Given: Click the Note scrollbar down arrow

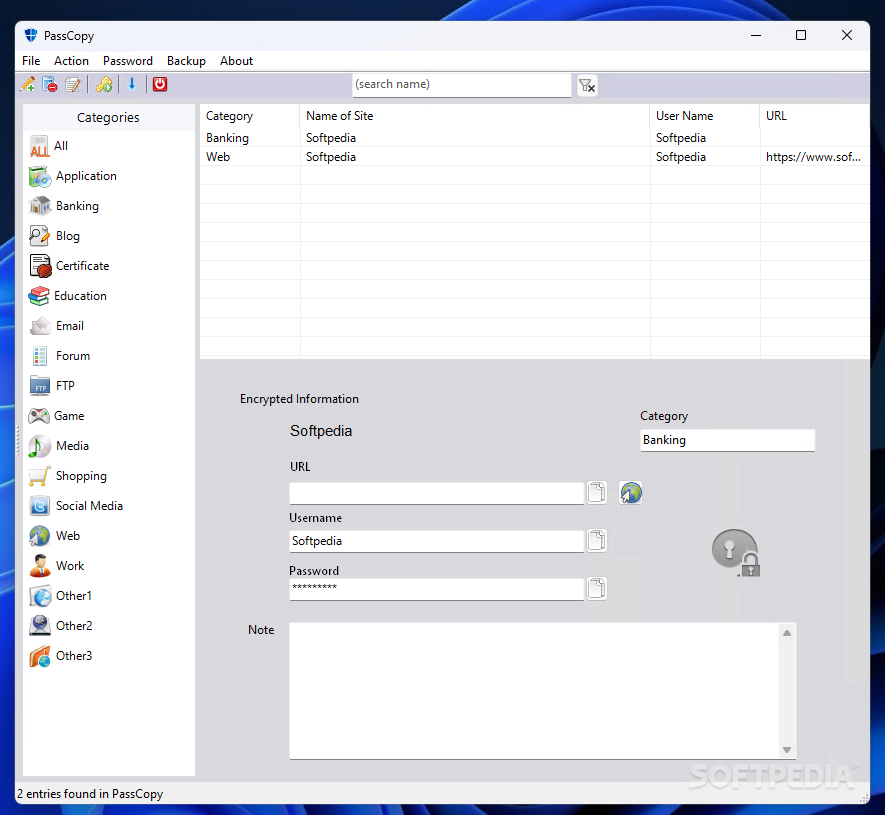Looking at the screenshot, I should (787, 750).
